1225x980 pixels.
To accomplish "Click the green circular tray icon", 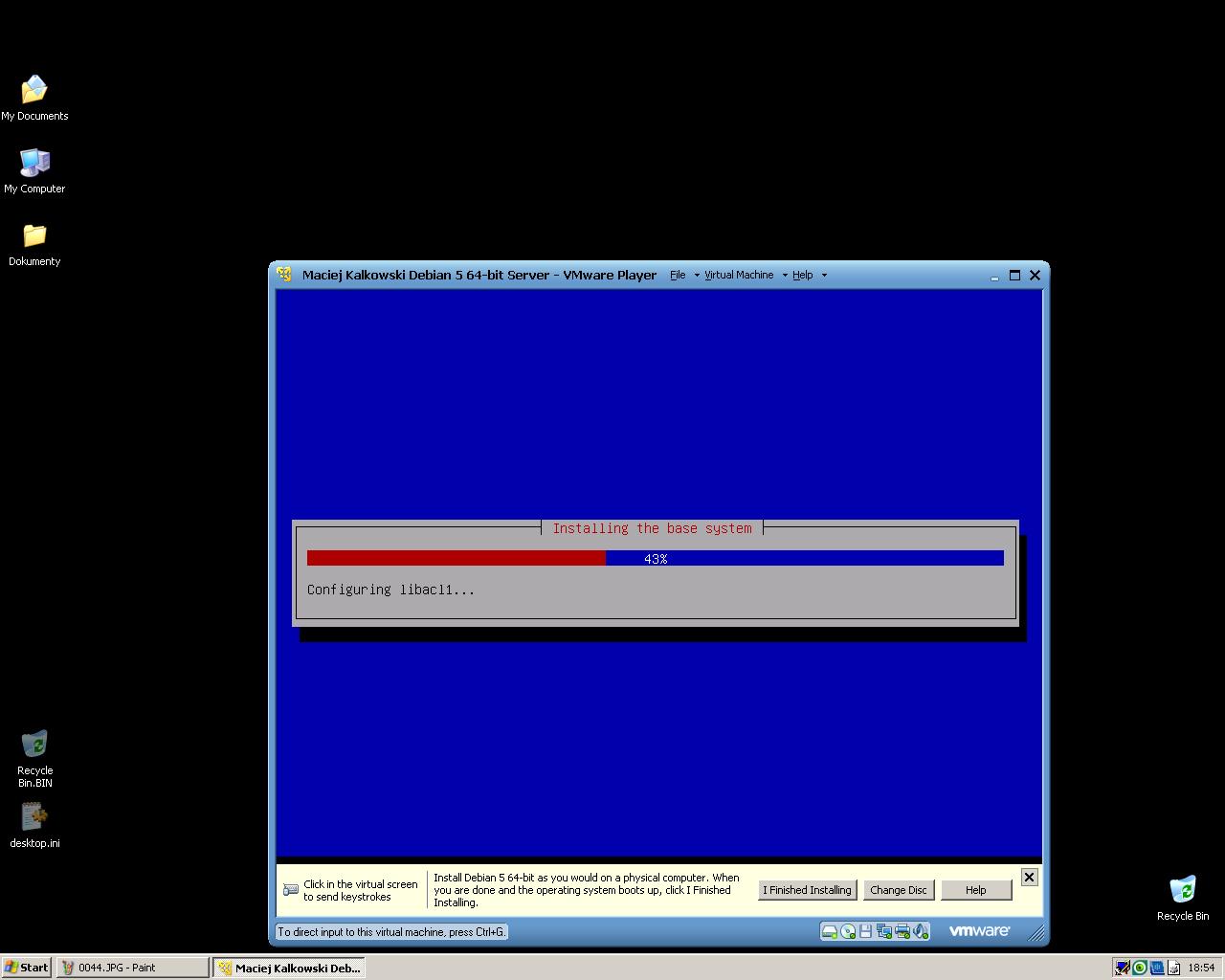I will (1139, 968).
